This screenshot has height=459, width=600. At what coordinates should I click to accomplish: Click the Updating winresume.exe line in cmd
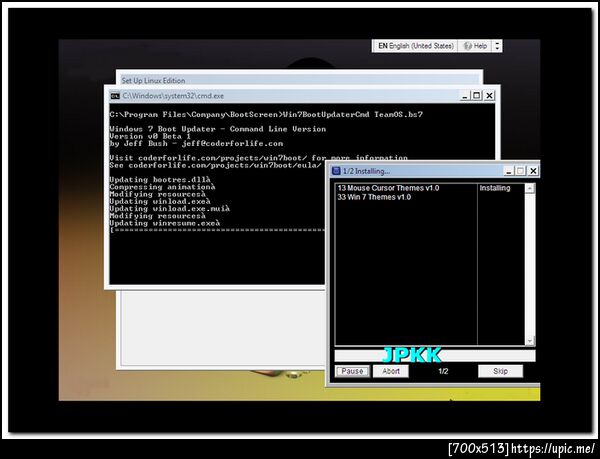[x=165, y=223]
